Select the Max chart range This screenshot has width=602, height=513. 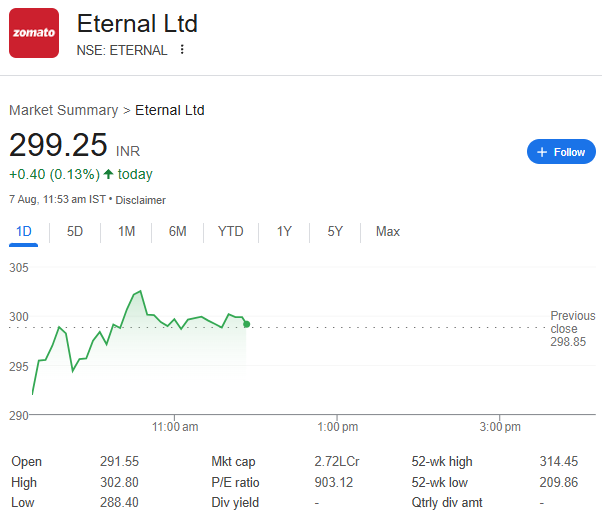click(388, 232)
